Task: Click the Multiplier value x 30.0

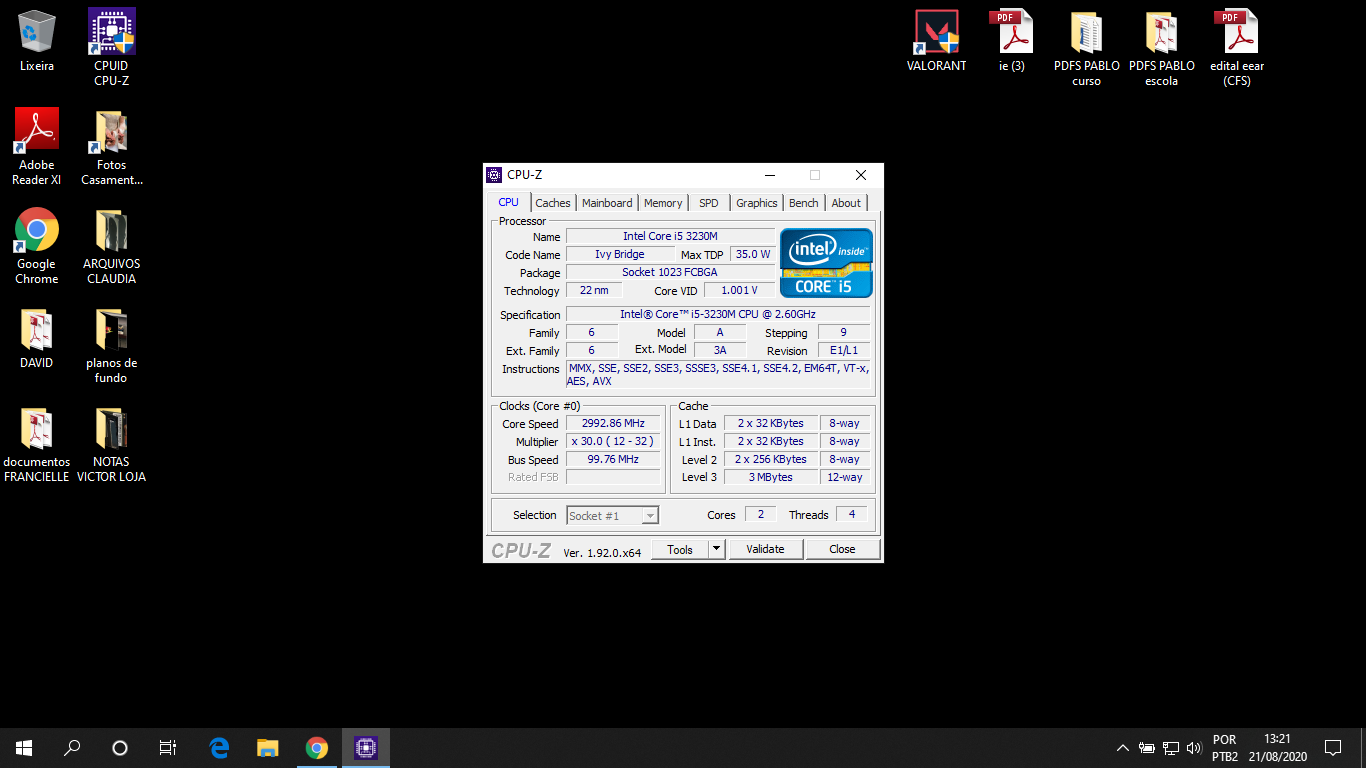Action: point(613,441)
